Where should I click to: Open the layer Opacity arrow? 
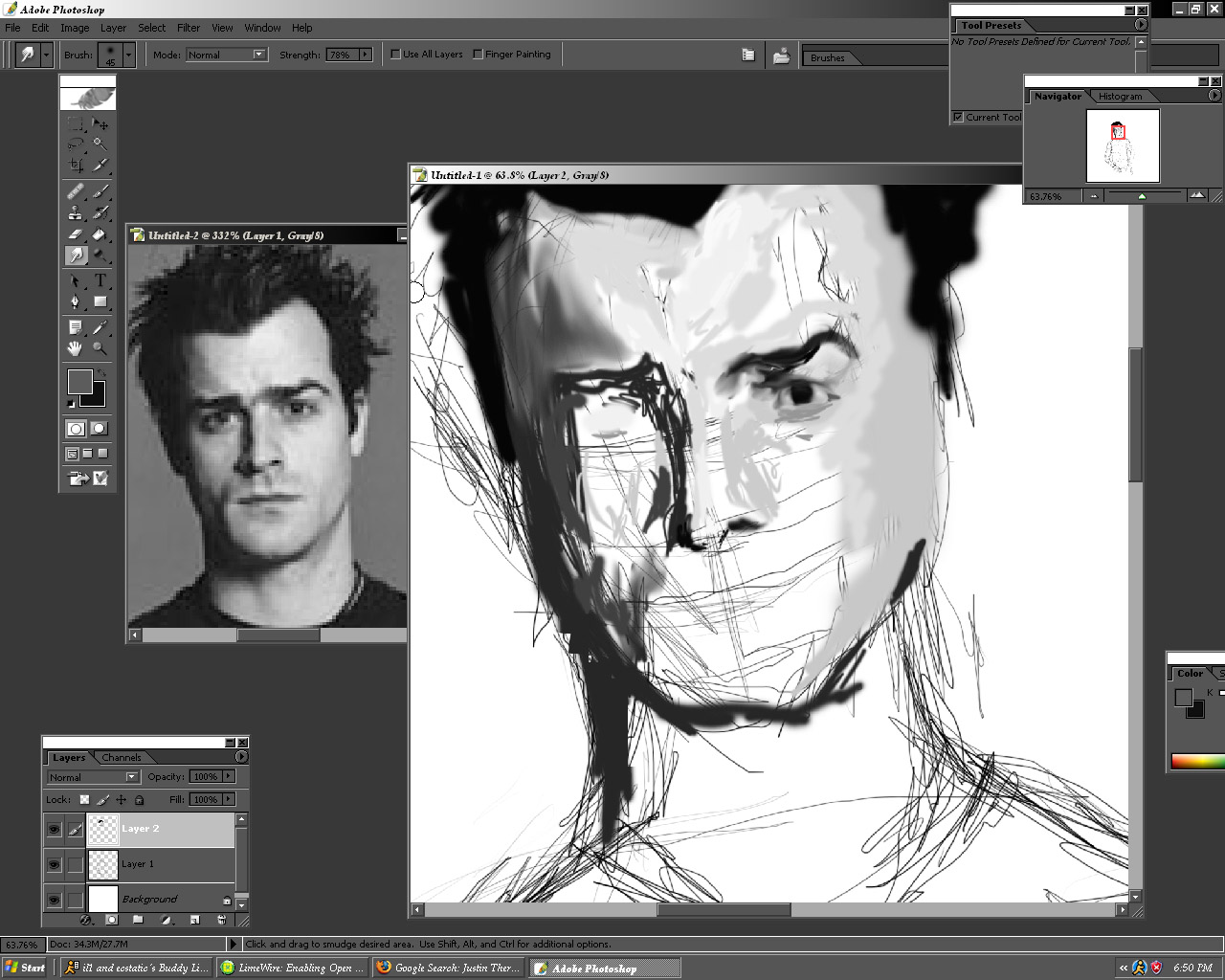pyautogui.click(x=228, y=776)
